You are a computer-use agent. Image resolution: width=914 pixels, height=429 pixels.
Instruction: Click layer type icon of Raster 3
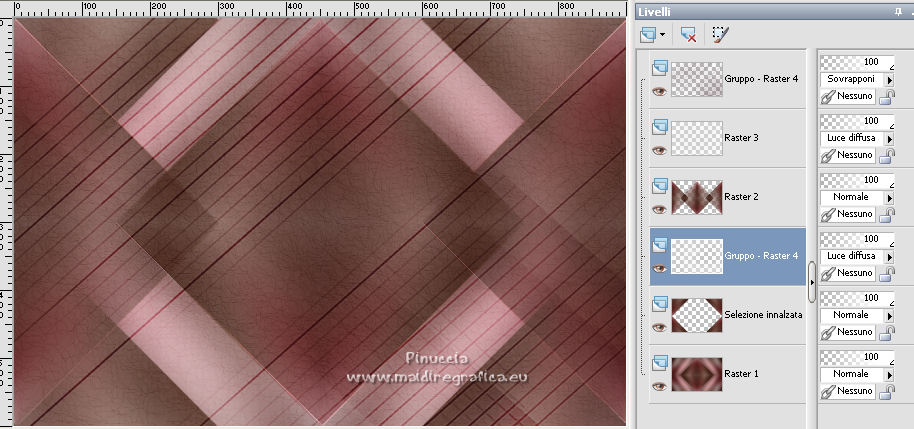(660, 126)
